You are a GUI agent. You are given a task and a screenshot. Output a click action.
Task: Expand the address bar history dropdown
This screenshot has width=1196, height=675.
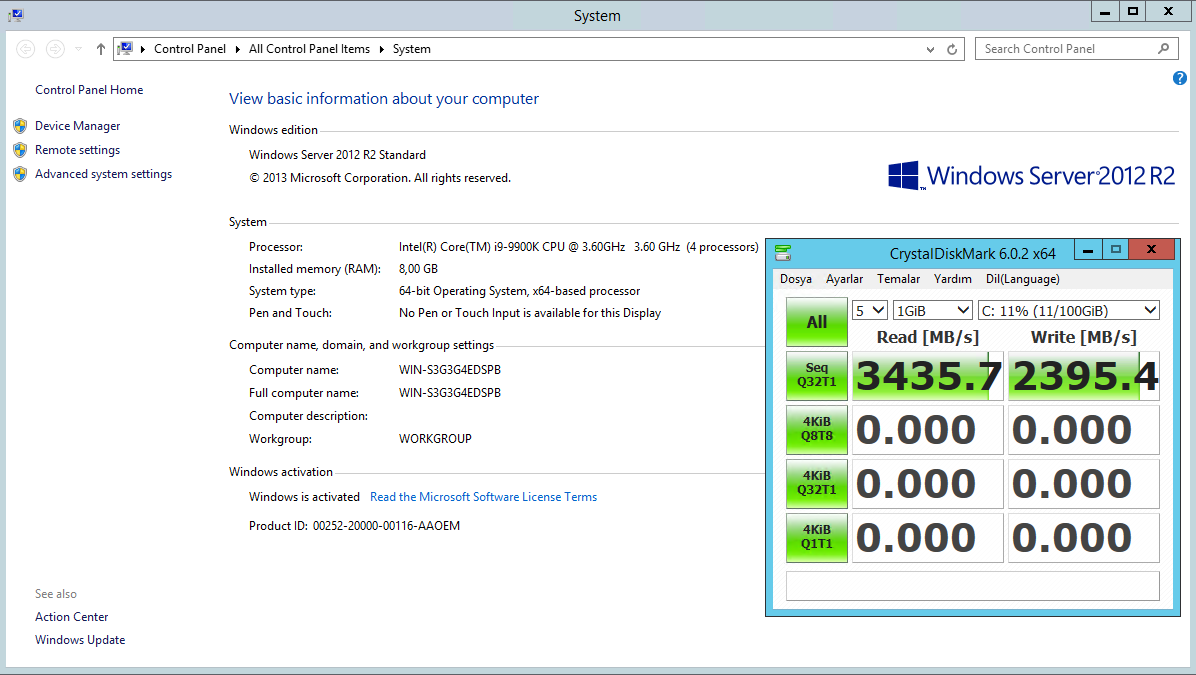pos(931,50)
